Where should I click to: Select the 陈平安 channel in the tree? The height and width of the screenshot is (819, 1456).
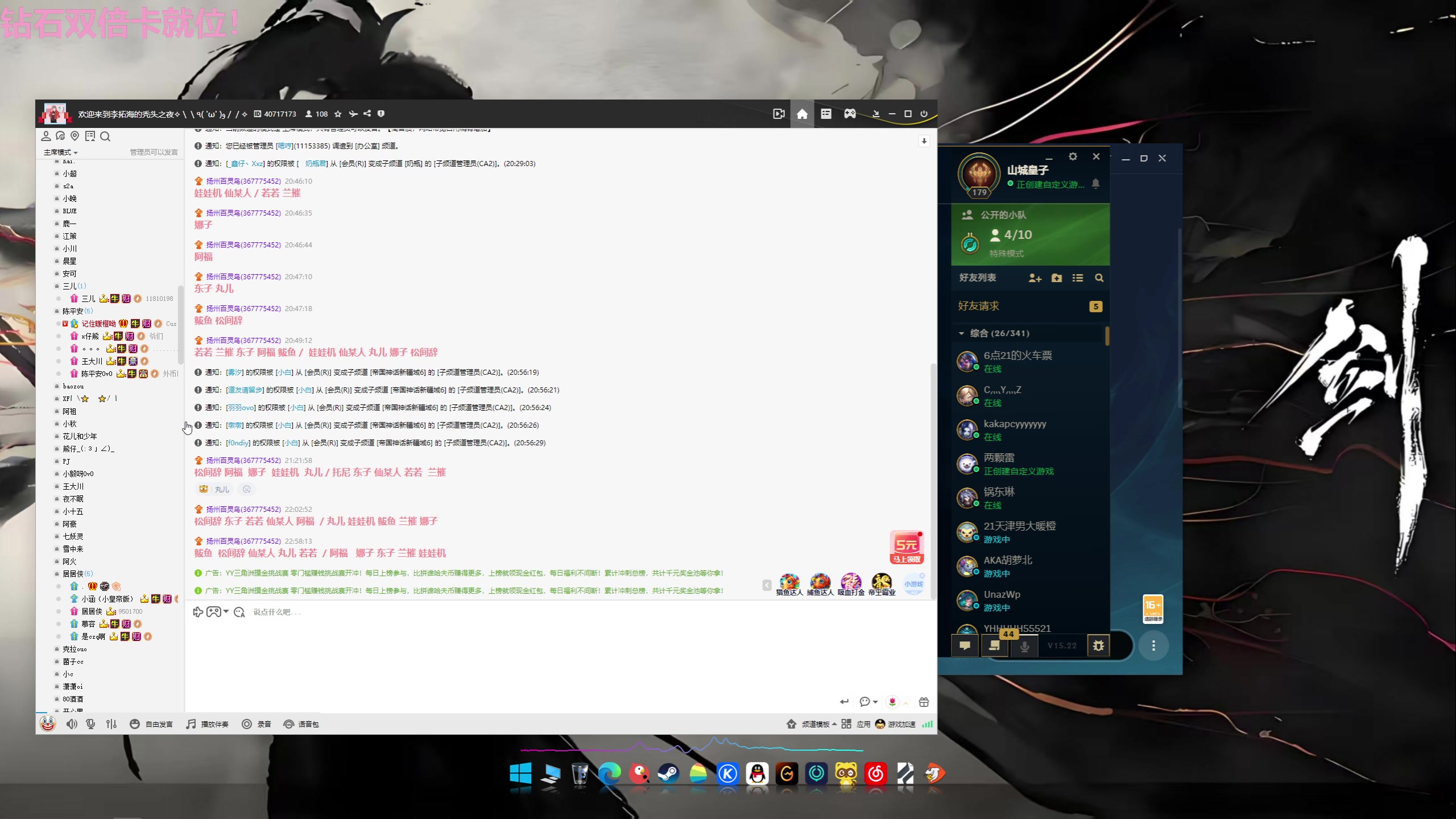[73, 311]
